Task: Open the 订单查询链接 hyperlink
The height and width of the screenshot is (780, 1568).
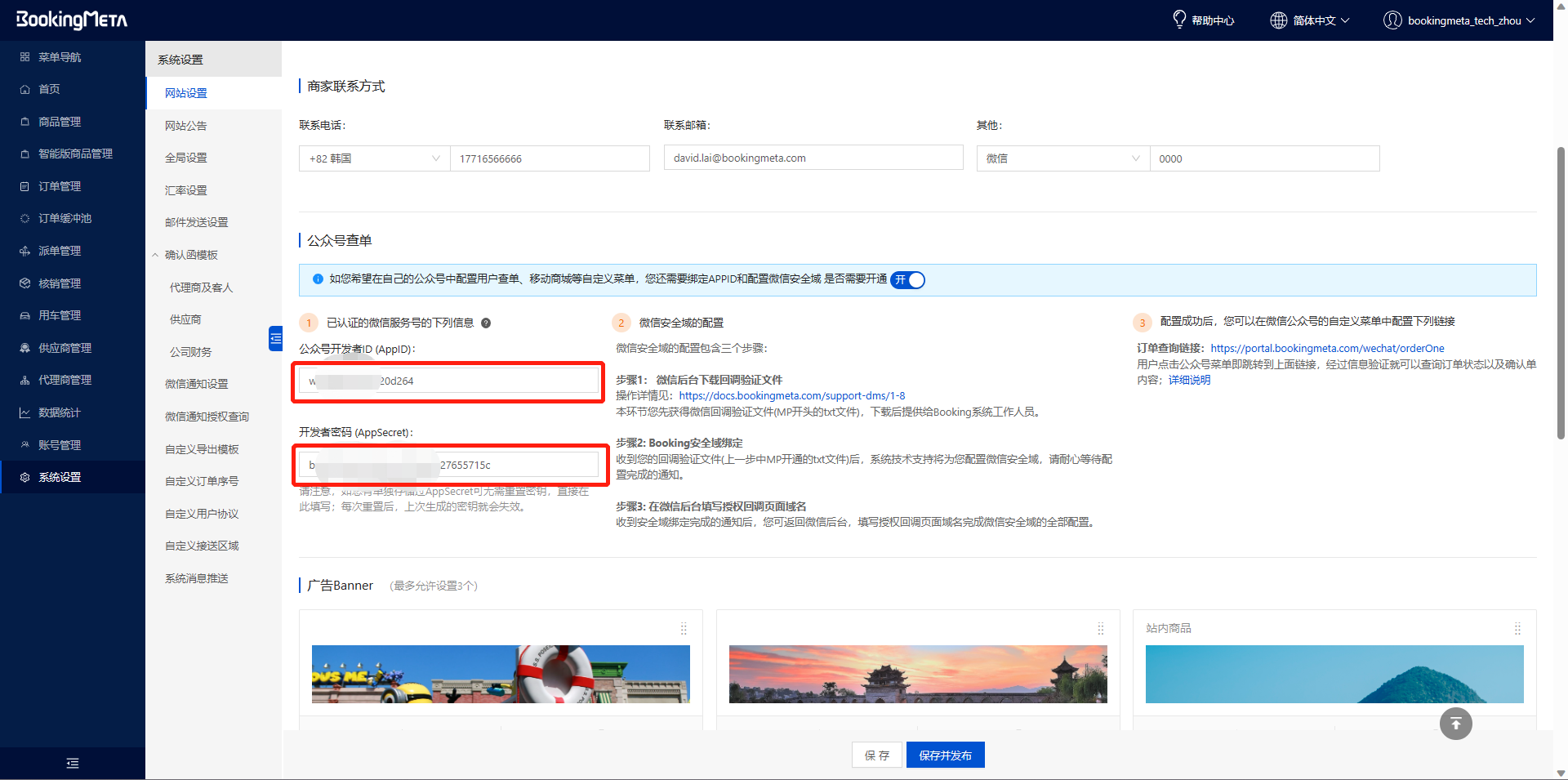Action: (1327, 348)
